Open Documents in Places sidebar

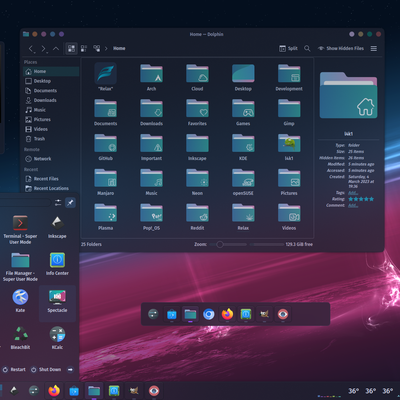pos(51,91)
